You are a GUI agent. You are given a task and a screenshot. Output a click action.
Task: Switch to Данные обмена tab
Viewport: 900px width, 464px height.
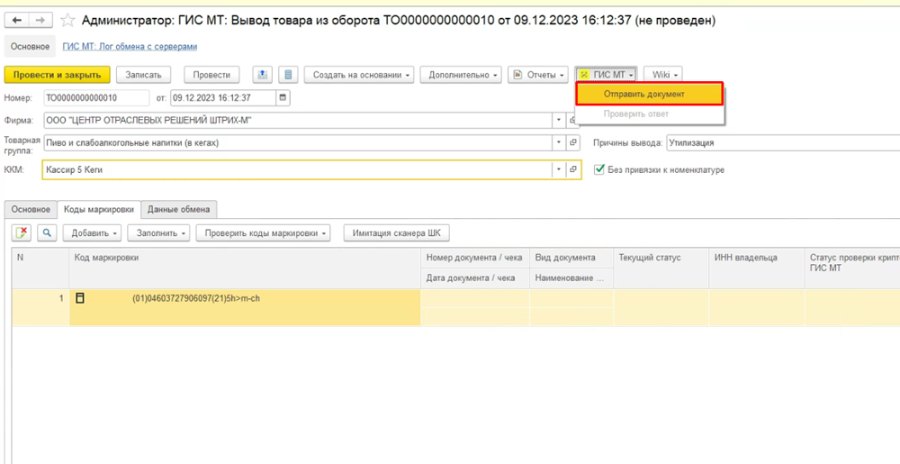click(x=179, y=210)
